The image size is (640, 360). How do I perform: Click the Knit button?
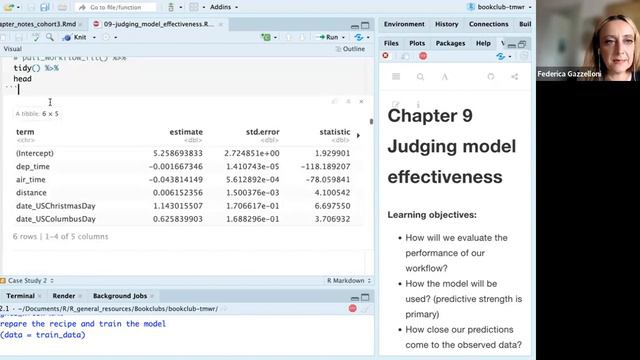click(75, 37)
